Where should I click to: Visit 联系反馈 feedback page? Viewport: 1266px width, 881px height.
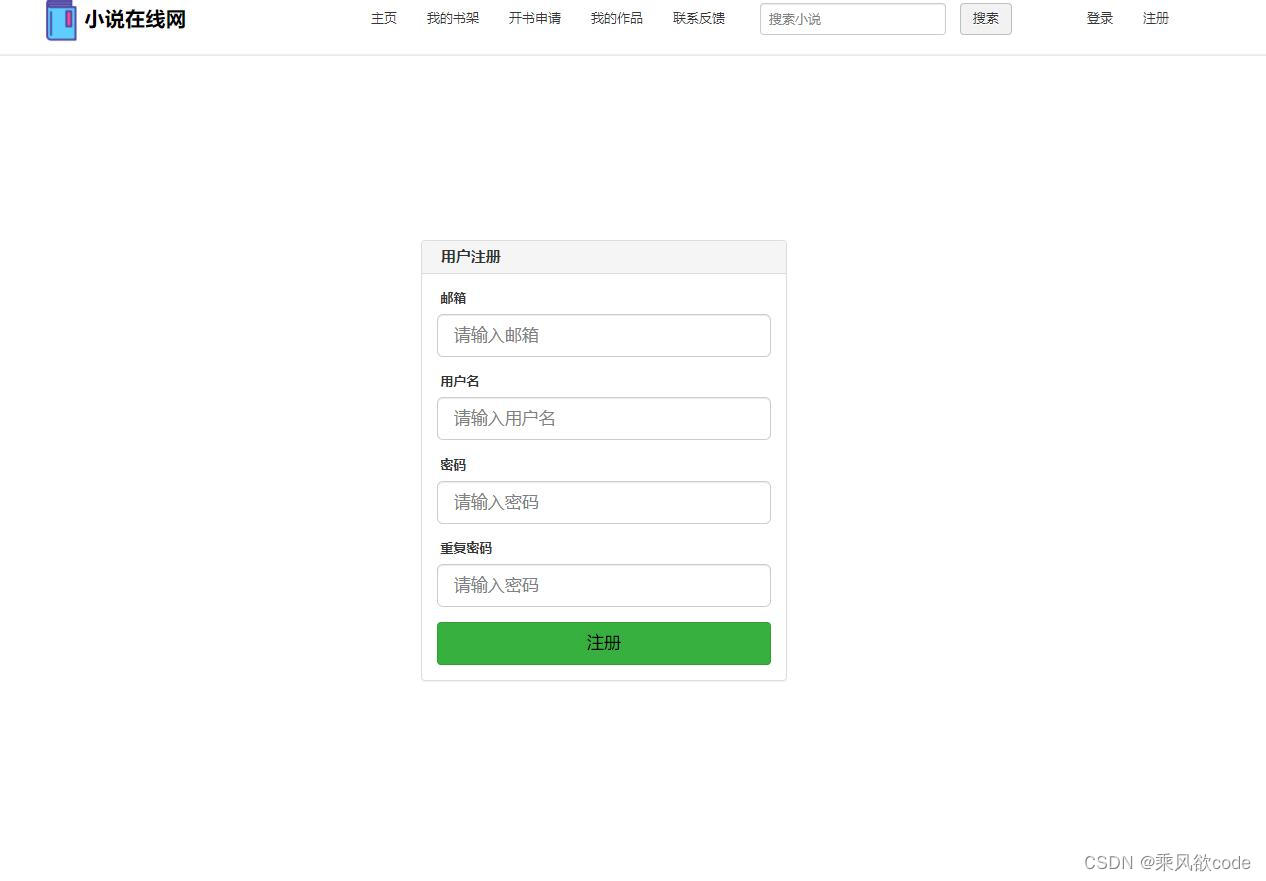pos(698,18)
